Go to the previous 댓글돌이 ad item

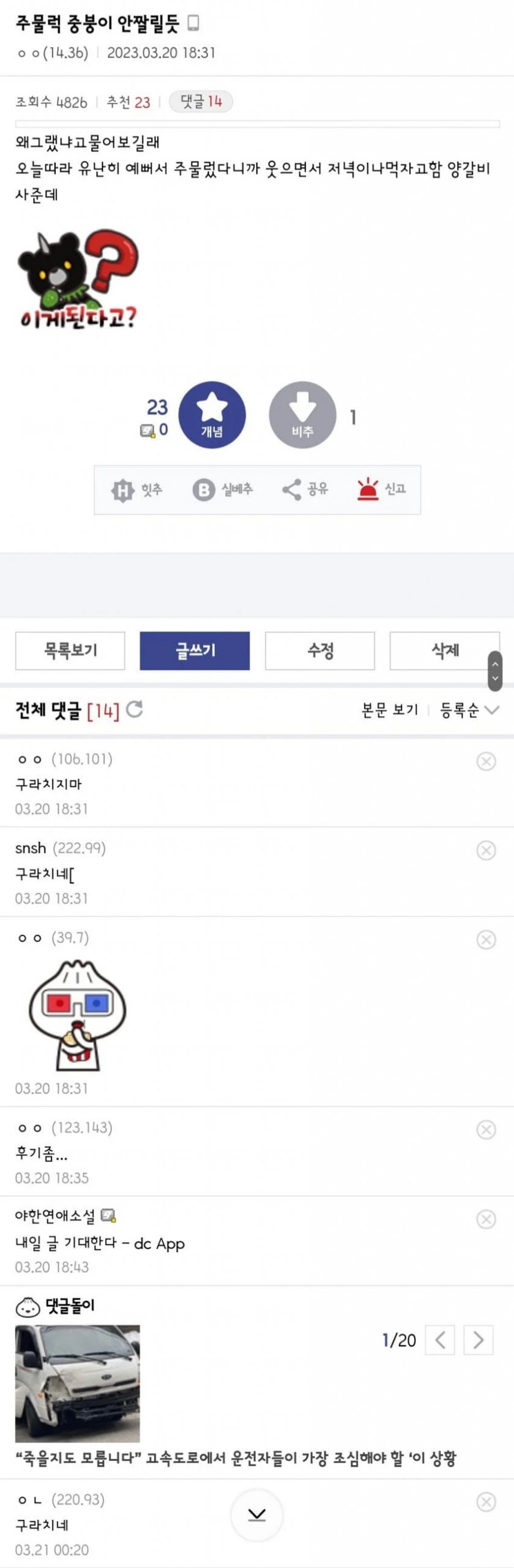click(x=439, y=1340)
